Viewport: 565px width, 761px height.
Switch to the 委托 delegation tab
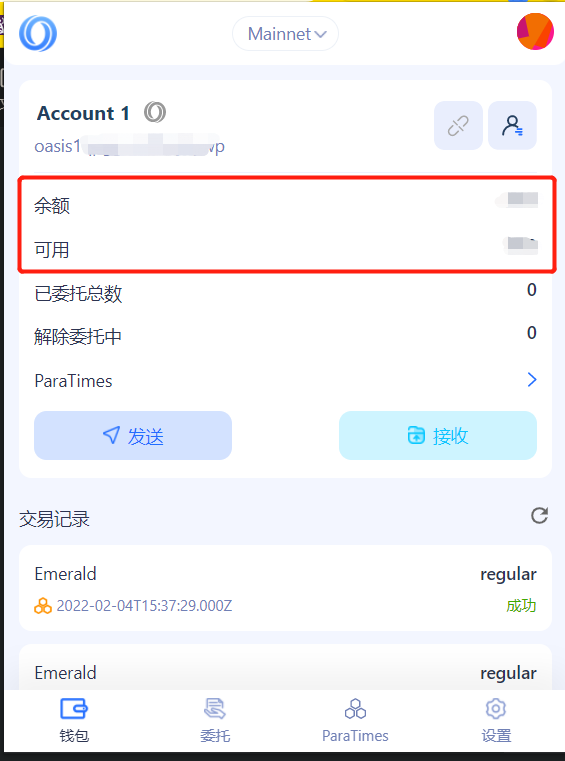tap(215, 720)
